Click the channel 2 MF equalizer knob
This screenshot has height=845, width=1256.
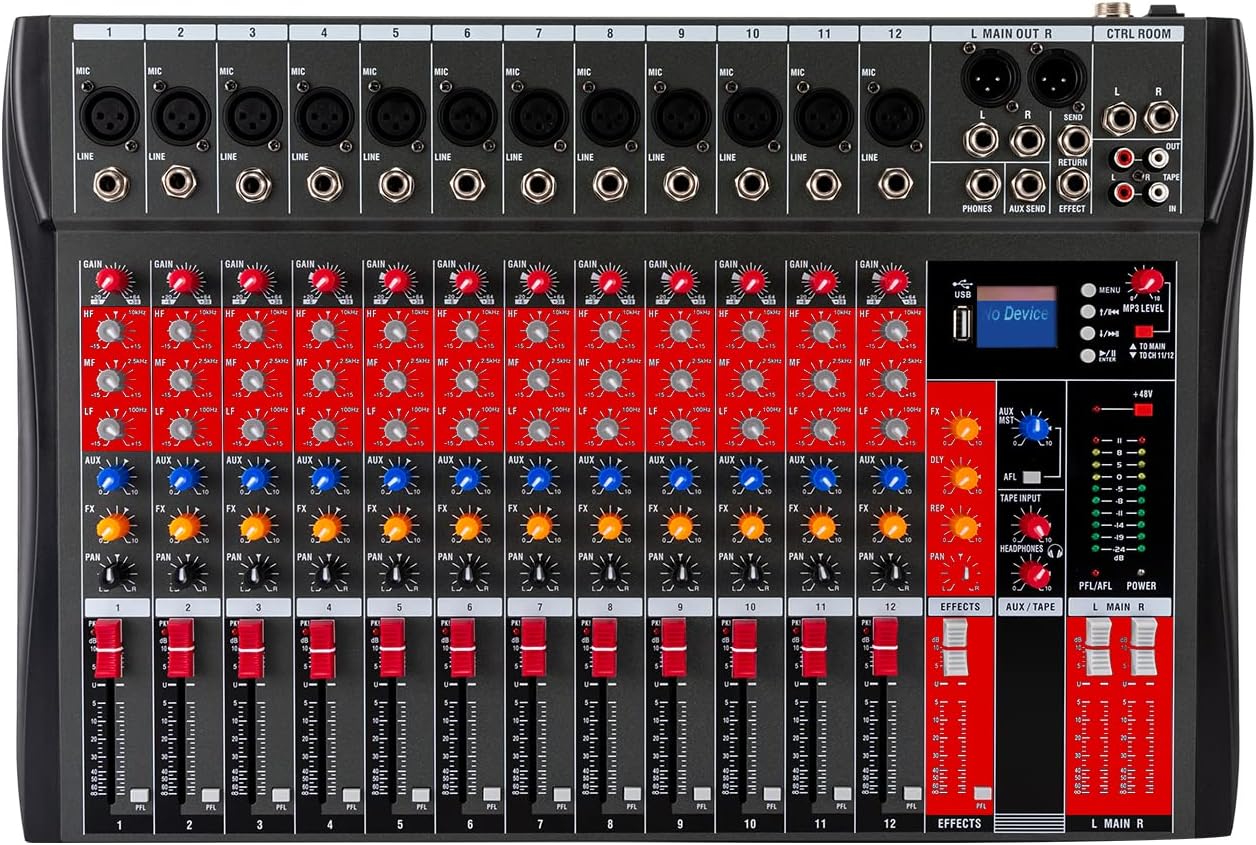coord(181,381)
